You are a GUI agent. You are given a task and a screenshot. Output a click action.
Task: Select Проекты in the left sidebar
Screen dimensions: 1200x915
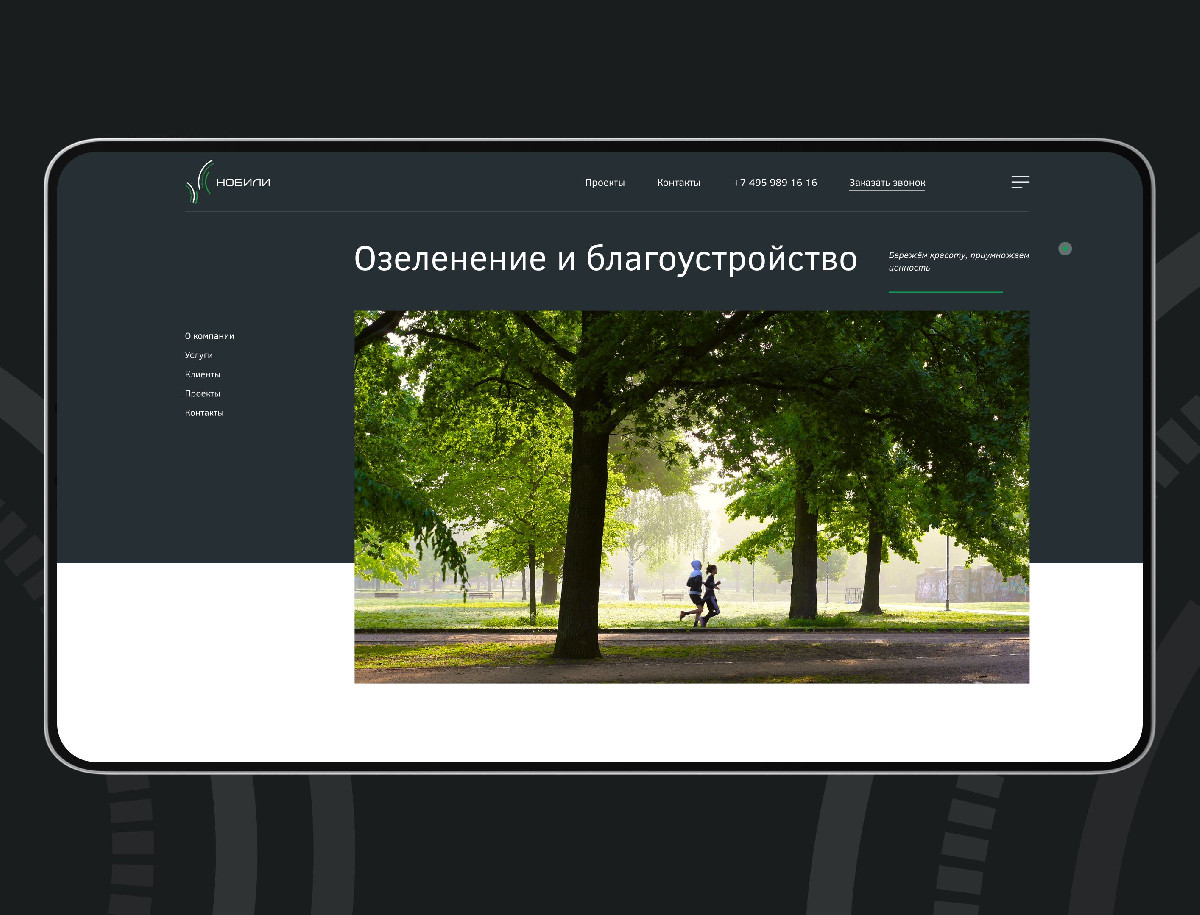coord(203,393)
